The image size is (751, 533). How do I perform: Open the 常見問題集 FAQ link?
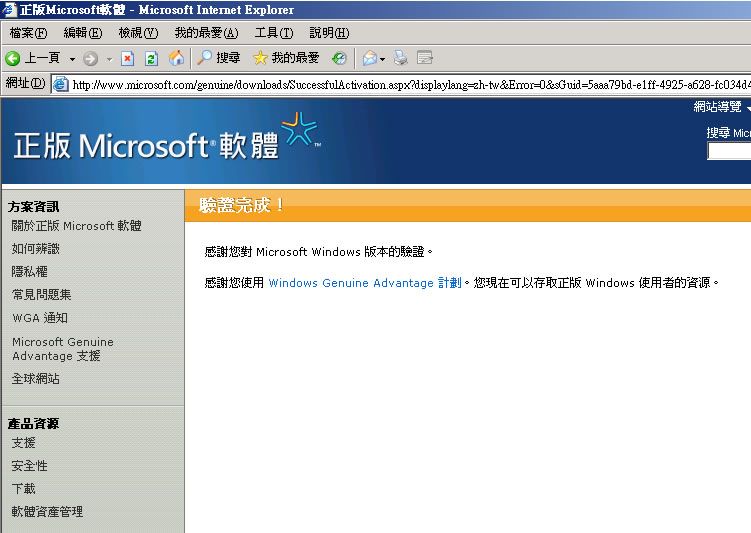point(41,295)
